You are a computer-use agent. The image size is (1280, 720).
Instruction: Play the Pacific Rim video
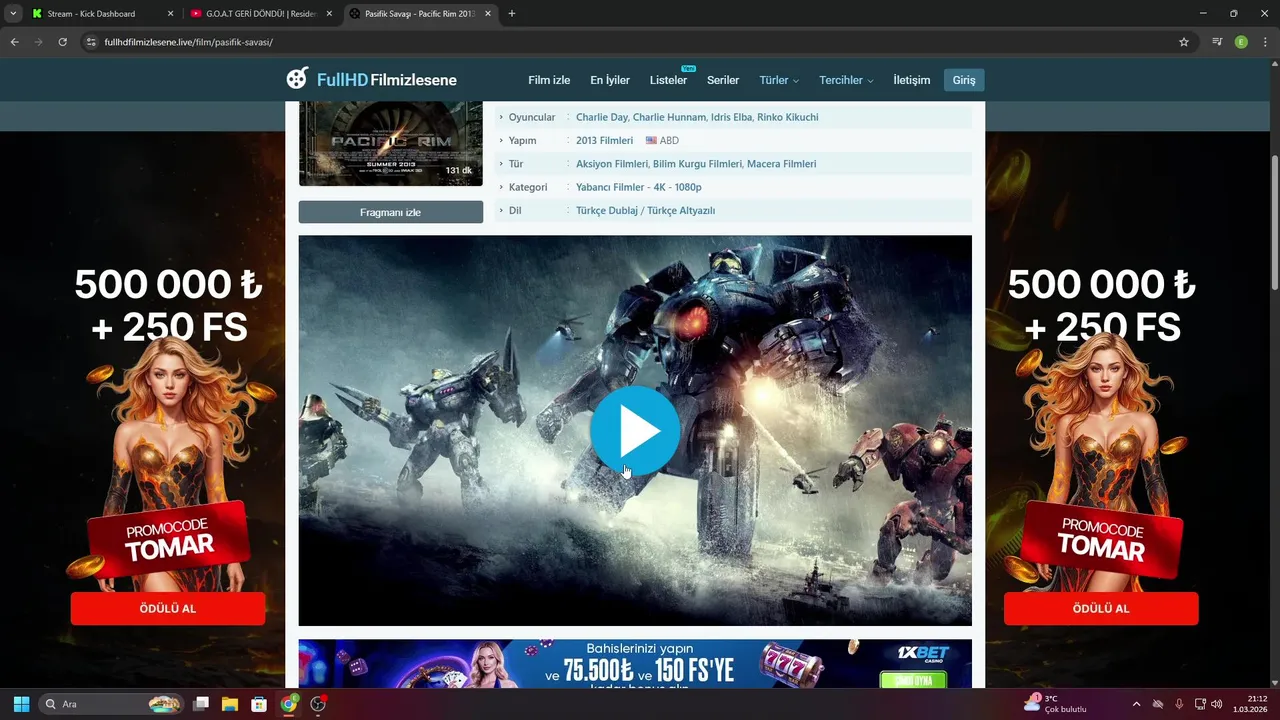pos(635,431)
